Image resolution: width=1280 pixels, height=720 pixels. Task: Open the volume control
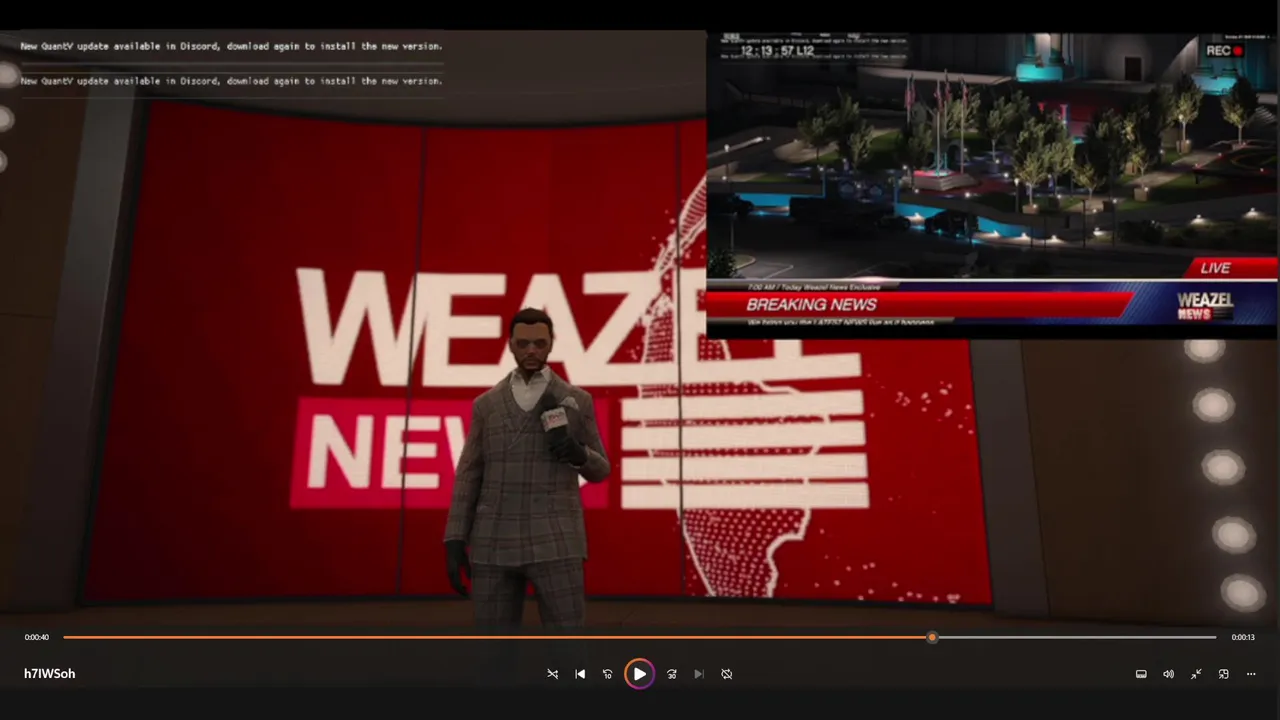[x=1168, y=674]
